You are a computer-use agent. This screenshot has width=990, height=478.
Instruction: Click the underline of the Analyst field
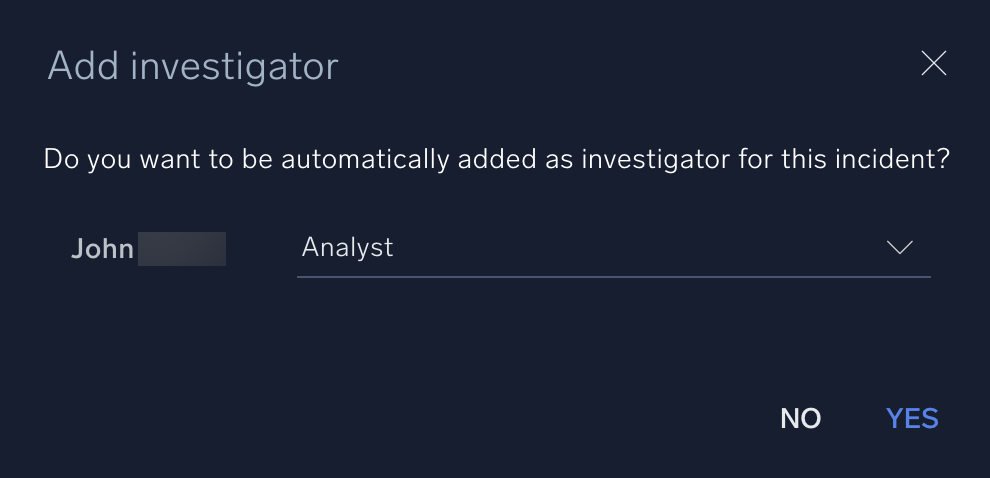click(613, 276)
